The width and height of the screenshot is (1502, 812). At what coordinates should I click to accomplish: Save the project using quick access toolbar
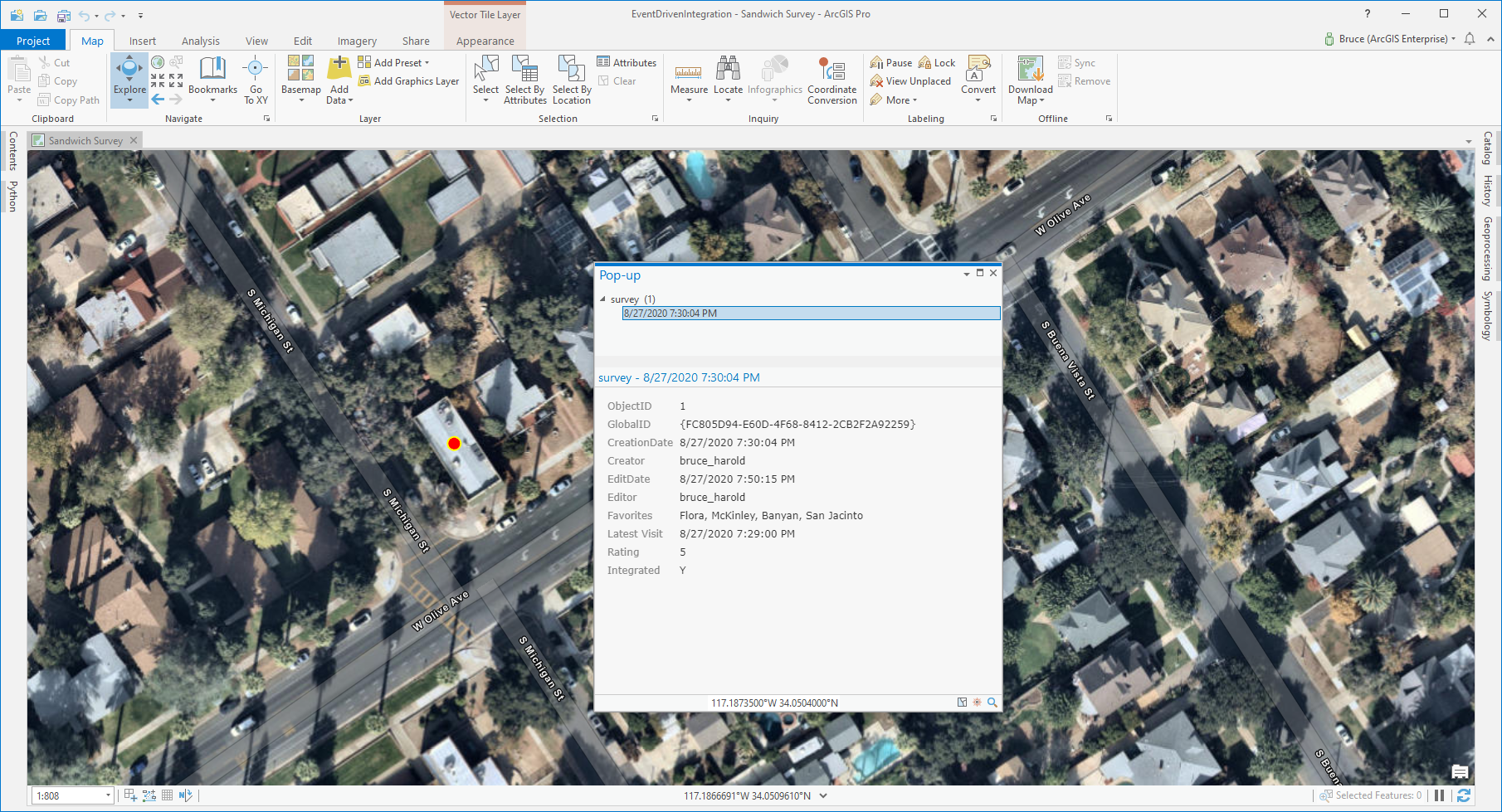tap(63, 15)
